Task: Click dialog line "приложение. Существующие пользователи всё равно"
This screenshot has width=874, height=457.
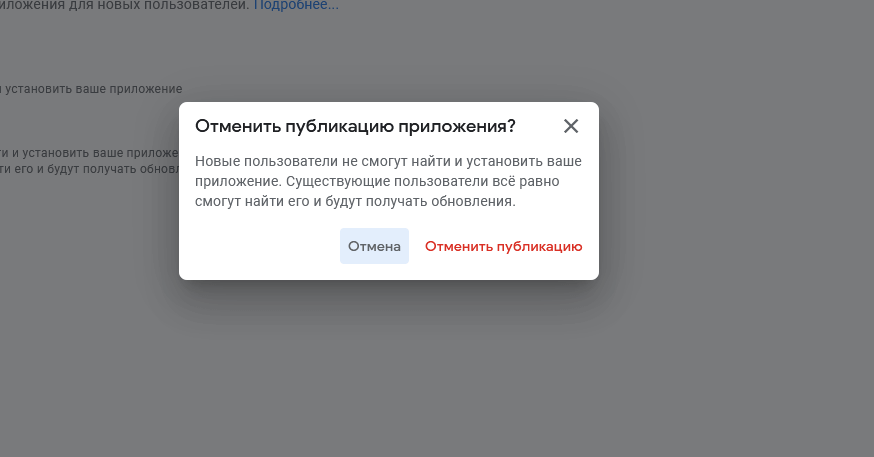Action: 377,181
